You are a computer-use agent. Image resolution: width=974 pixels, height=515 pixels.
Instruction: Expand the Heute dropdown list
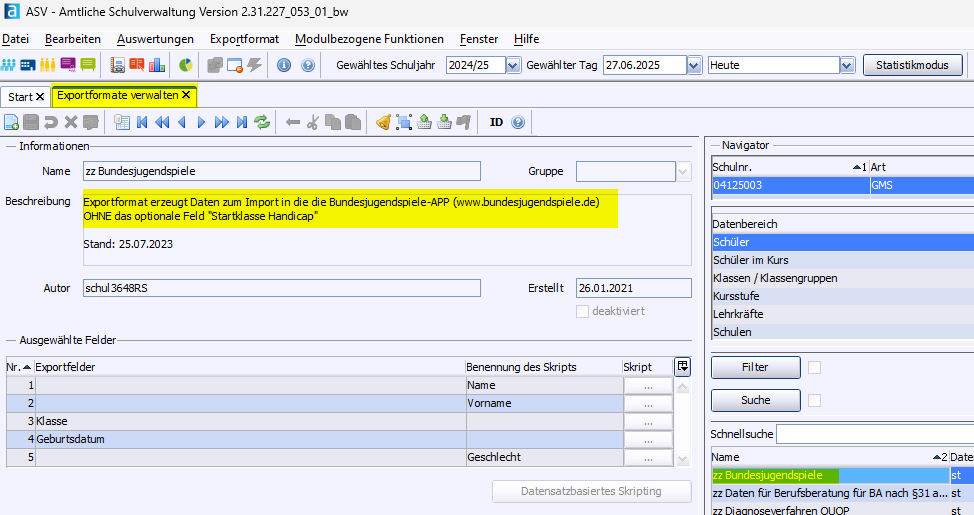tap(847, 65)
